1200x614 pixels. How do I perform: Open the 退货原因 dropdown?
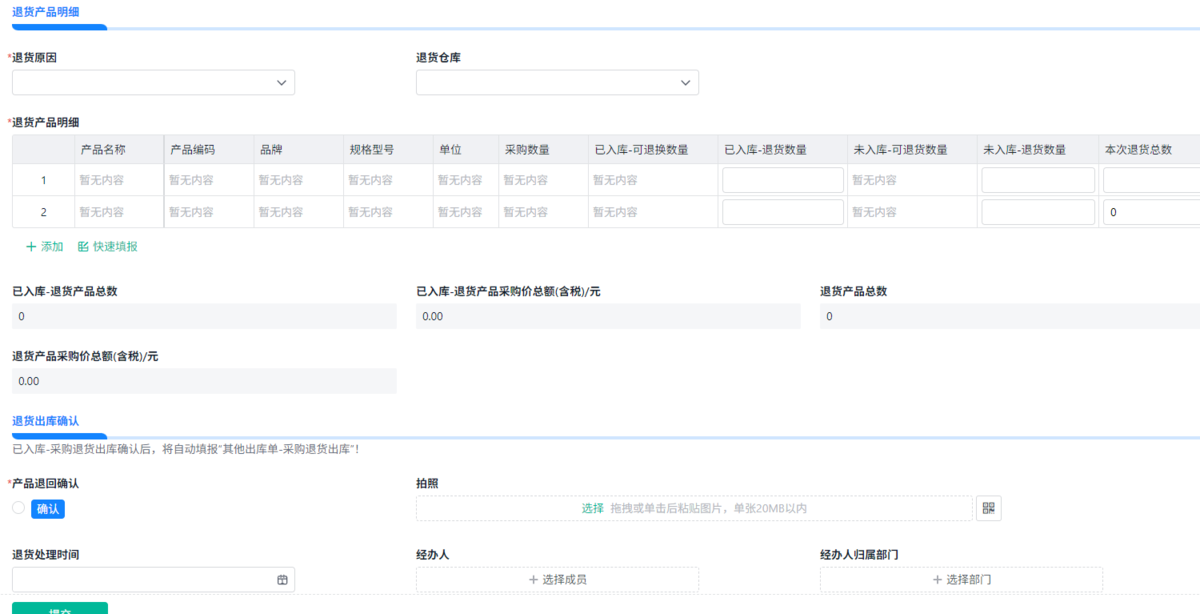[x=153, y=83]
